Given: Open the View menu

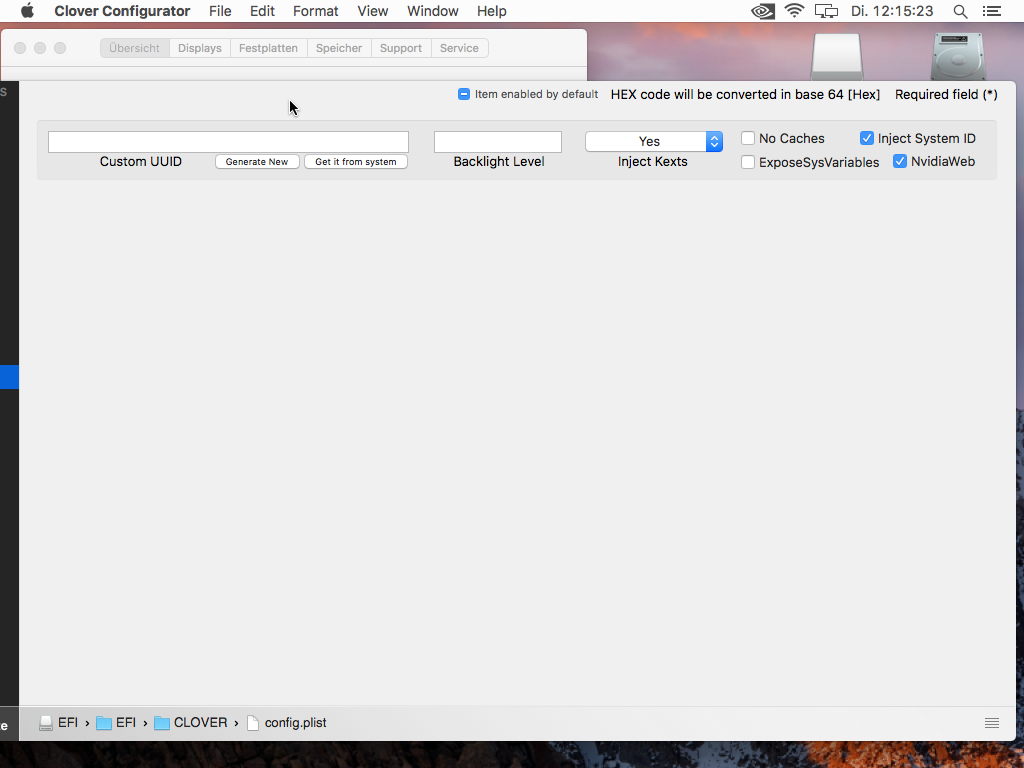Looking at the screenshot, I should [373, 11].
